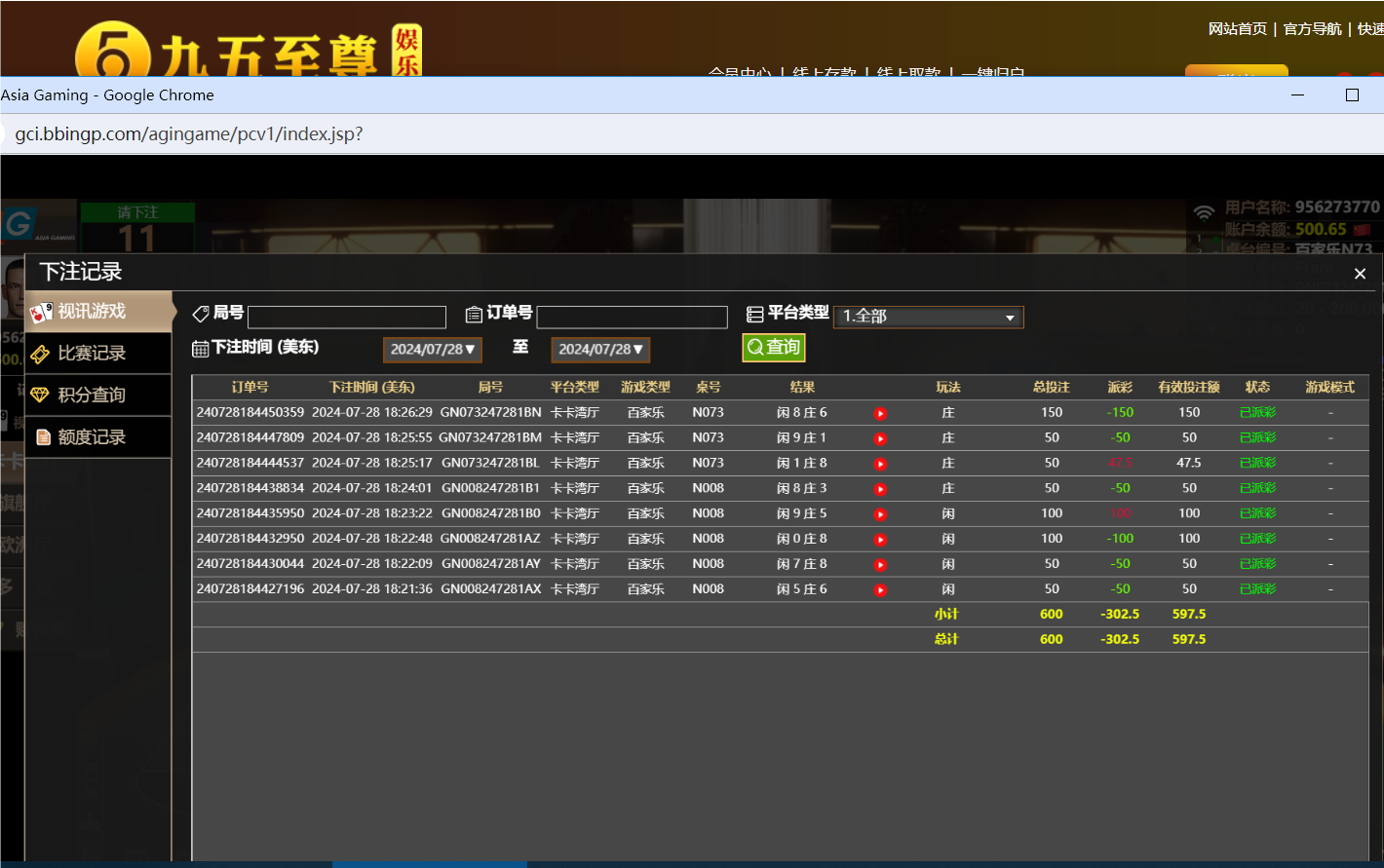Click the 查询 search button
The image size is (1384, 868).
coord(773,347)
